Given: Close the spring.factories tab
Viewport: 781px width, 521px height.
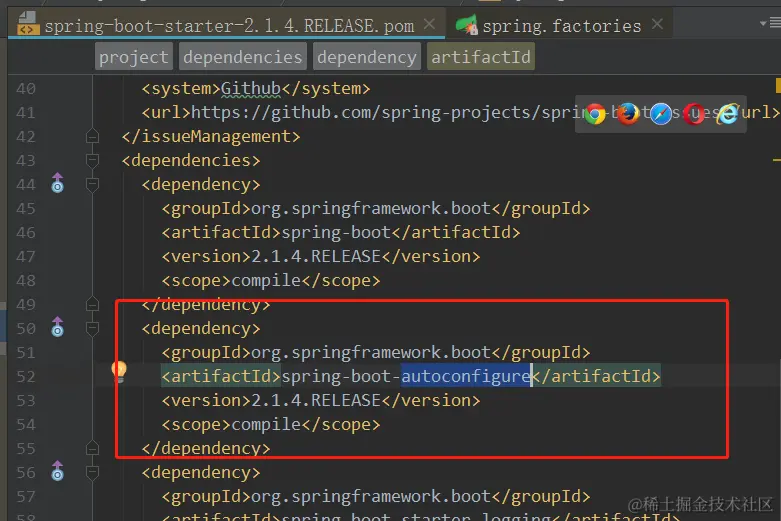Looking at the screenshot, I should click(x=657, y=23).
